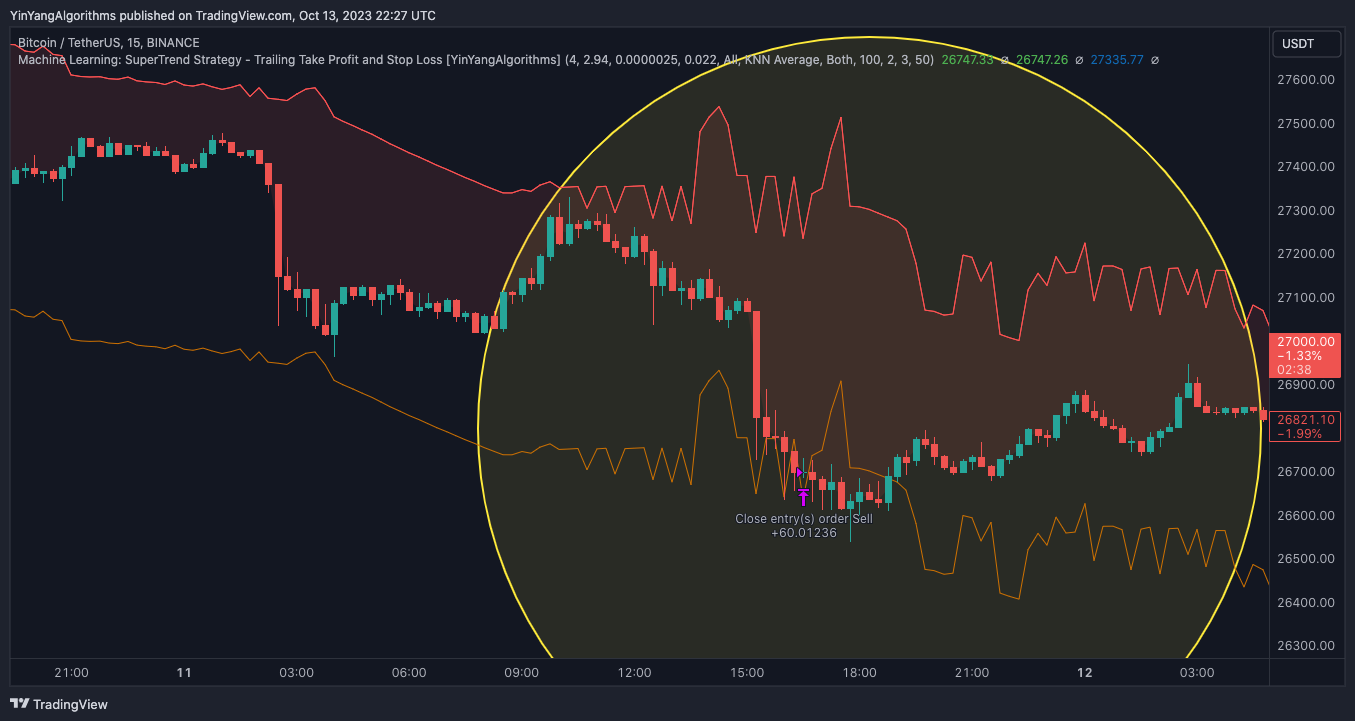This screenshot has height=721, width=1355.
Task: Click the blue value 27335.77
Action: pos(1117,60)
